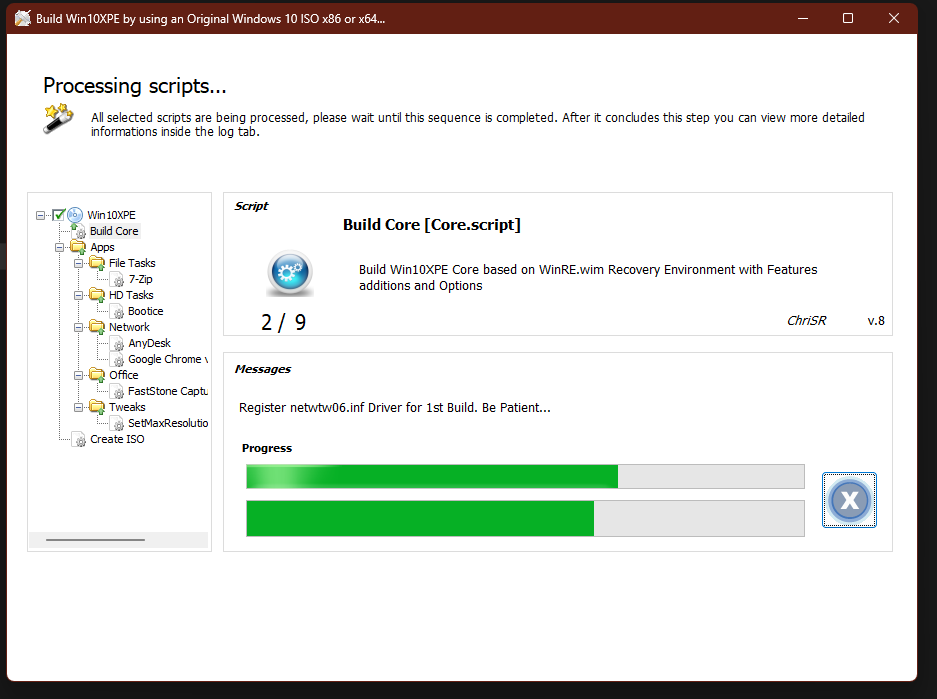Click the magic wand icon near heading
The width and height of the screenshot is (937, 699).
[x=59, y=118]
